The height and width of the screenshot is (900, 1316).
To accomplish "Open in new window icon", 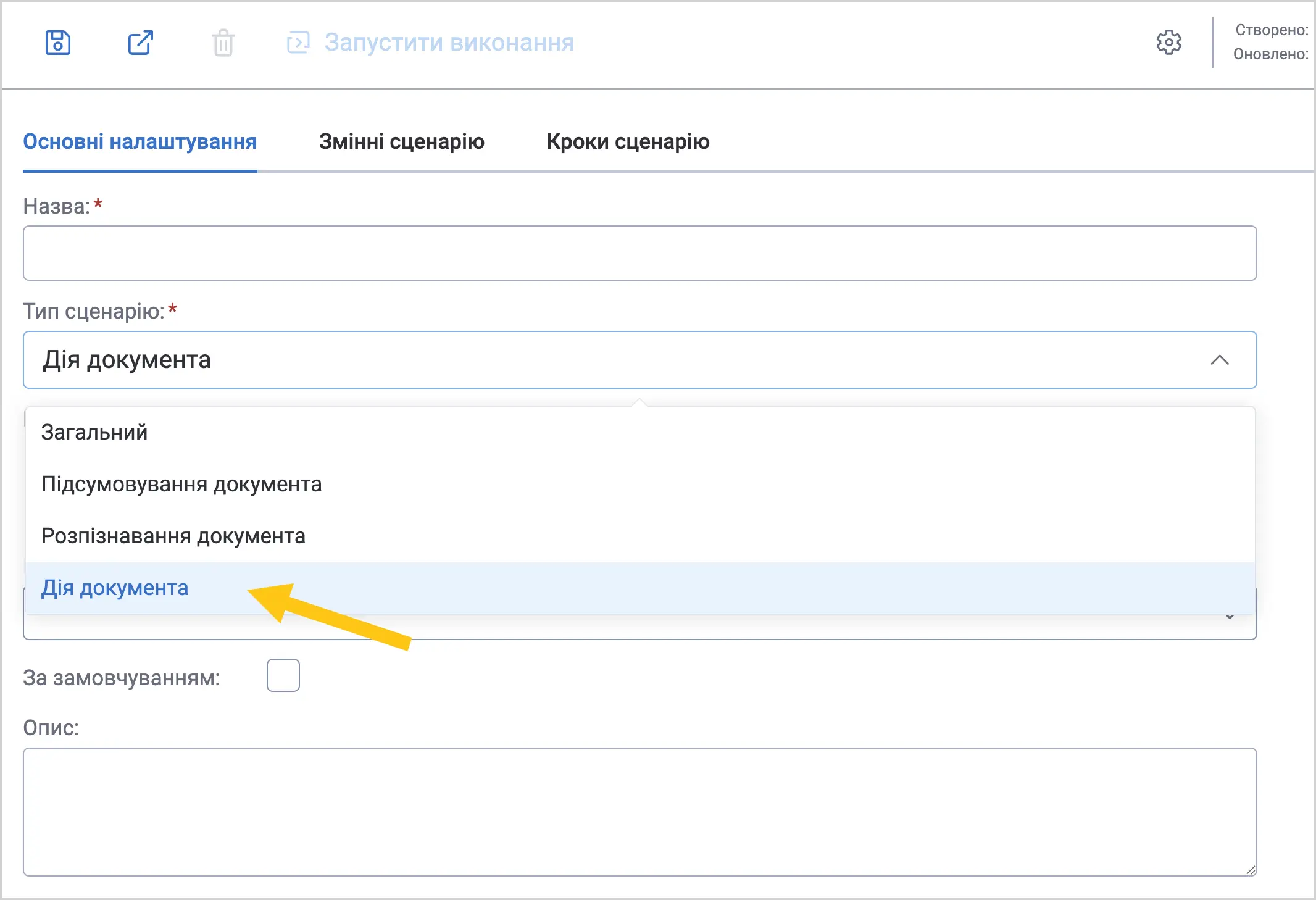I will tap(141, 43).
